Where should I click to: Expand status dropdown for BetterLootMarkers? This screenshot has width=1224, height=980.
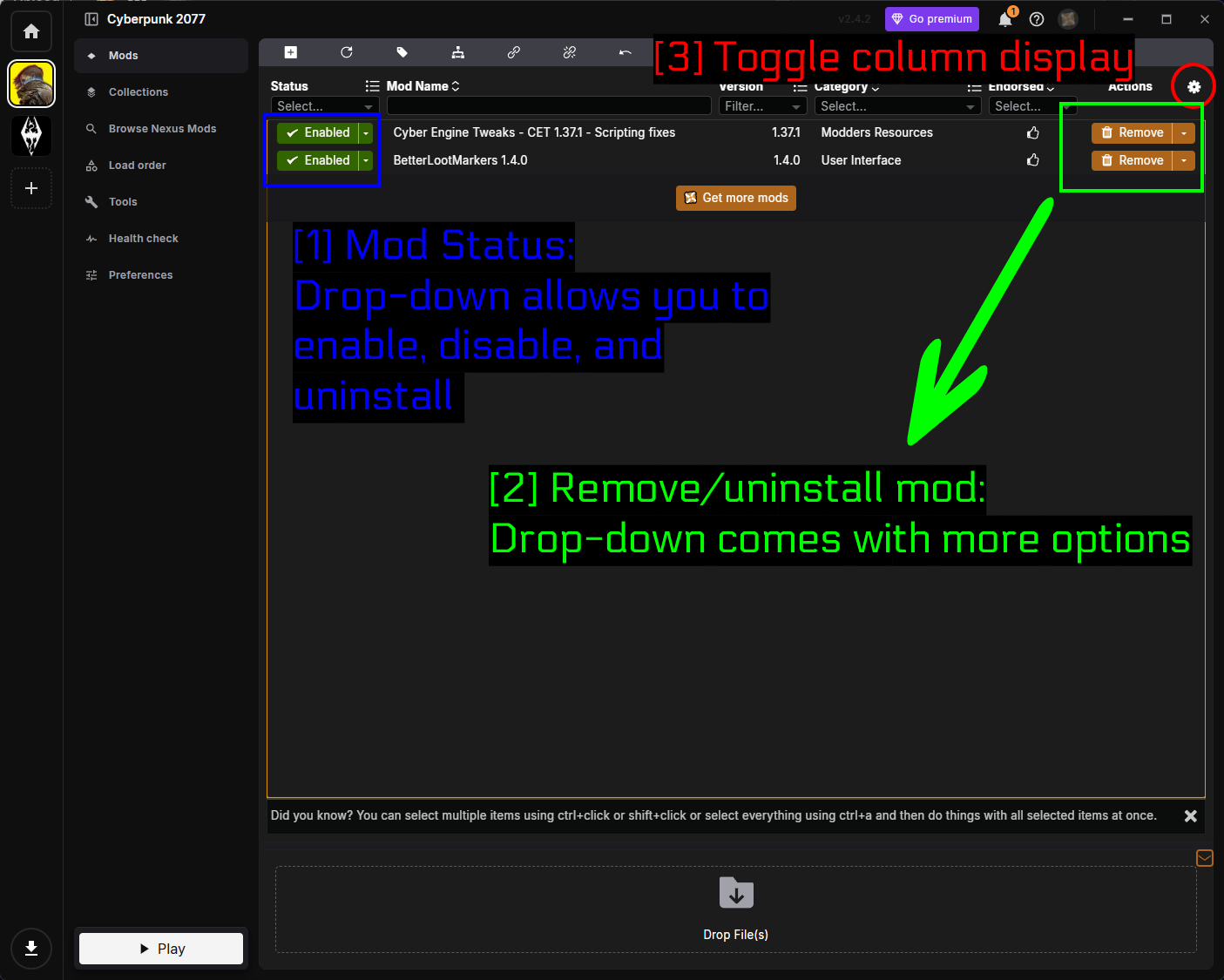(x=366, y=160)
